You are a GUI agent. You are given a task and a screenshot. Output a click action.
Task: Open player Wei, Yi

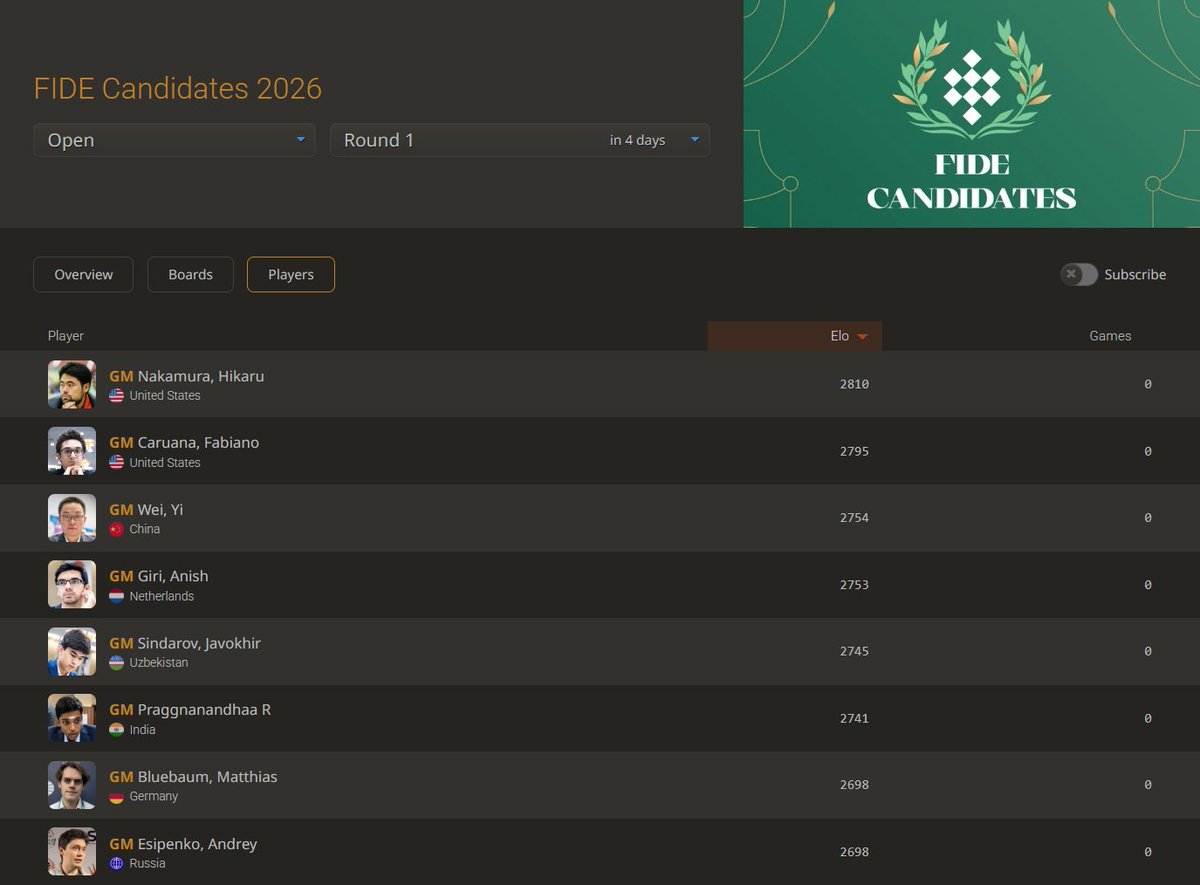pos(146,509)
